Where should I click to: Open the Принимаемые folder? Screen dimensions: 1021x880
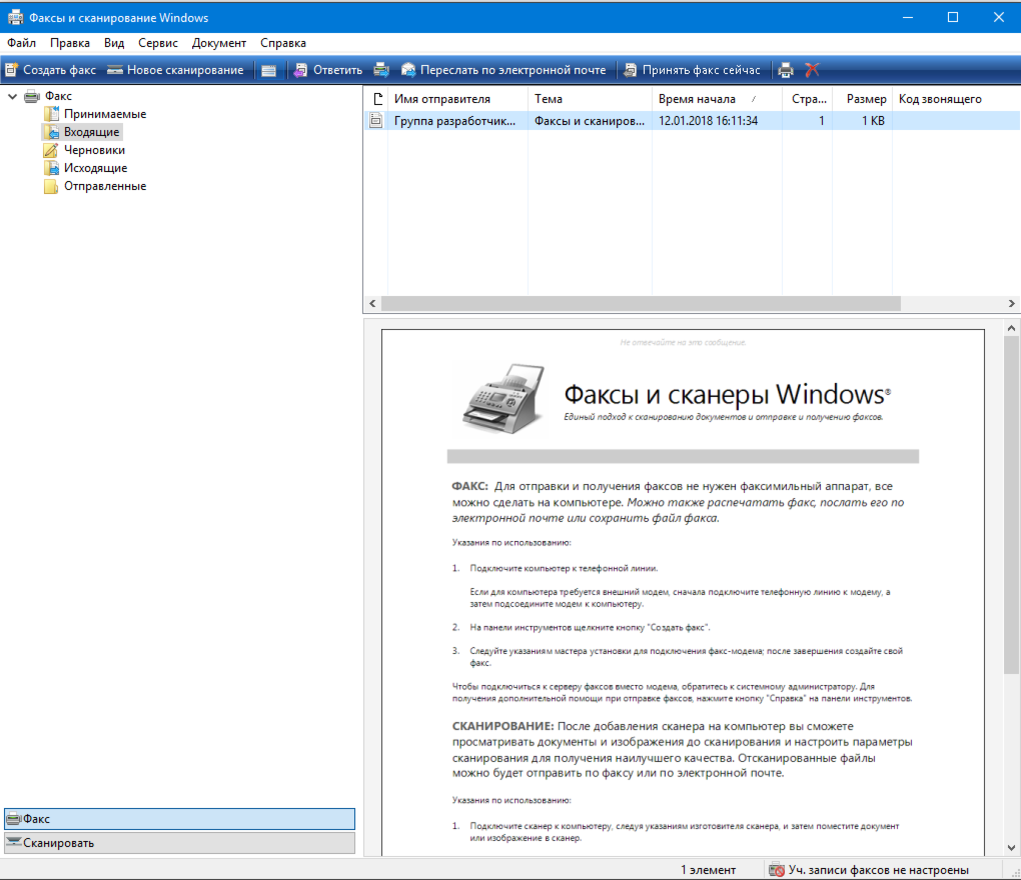pyautogui.click(x=105, y=114)
